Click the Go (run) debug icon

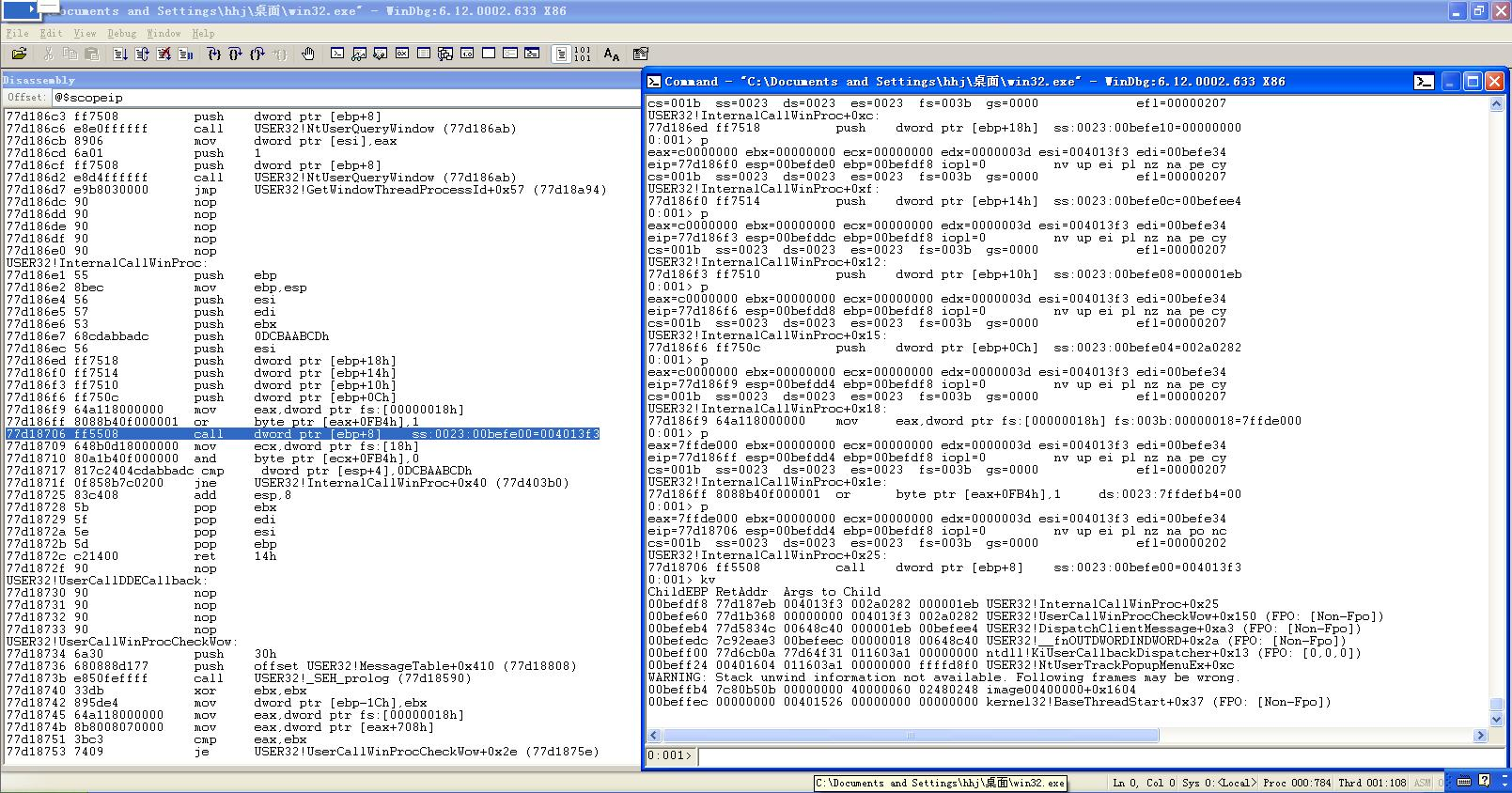(x=120, y=54)
